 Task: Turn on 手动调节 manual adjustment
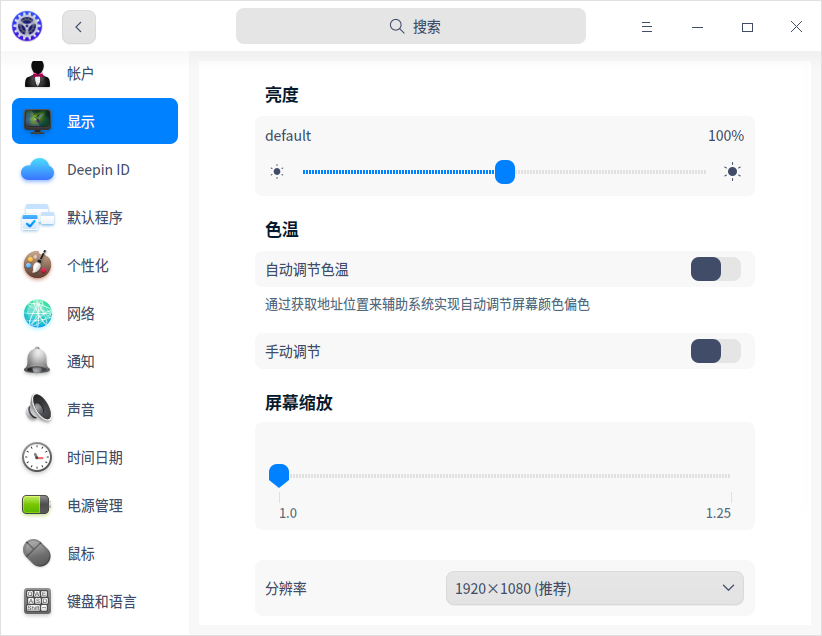(x=716, y=351)
